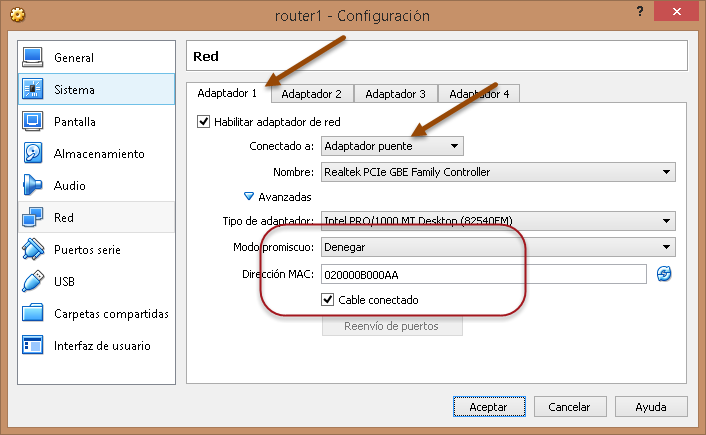The image size is (706, 435).
Task: Open the Audio speaker icon
Action: [x=33, y=185]
